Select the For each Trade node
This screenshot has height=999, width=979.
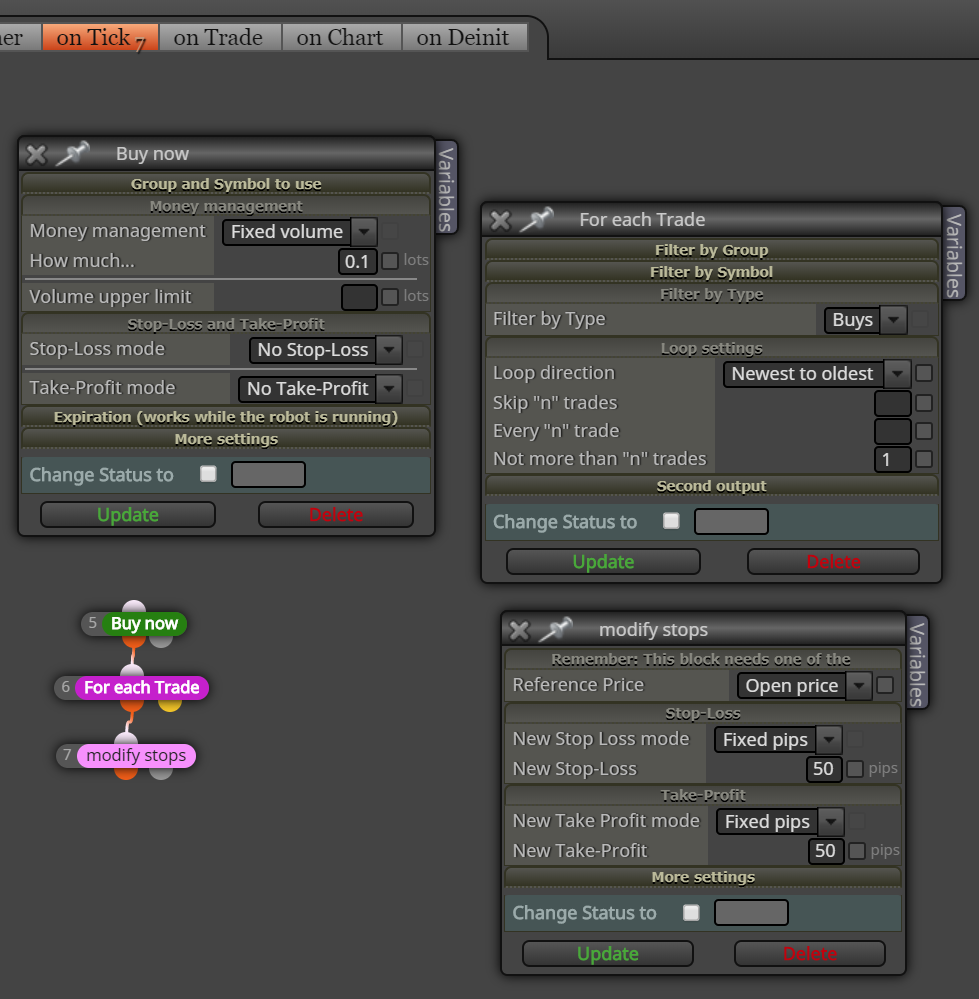tap(141, 687)
